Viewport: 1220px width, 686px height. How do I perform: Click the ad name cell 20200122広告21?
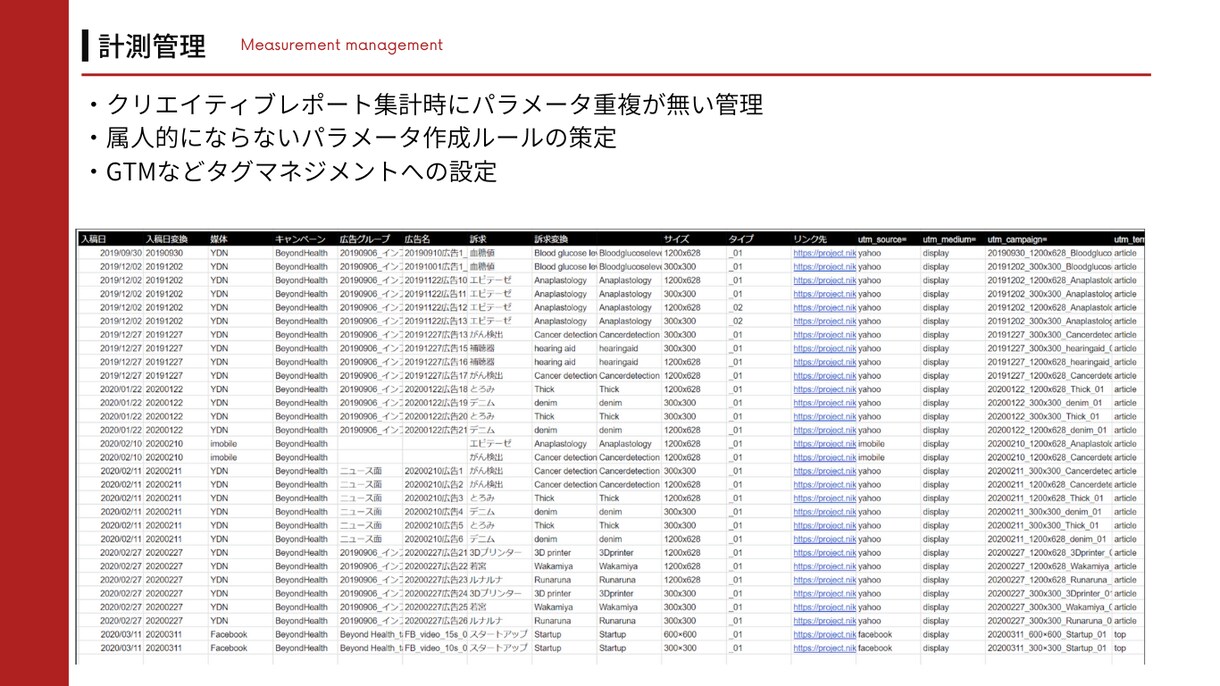coord(436,430)
